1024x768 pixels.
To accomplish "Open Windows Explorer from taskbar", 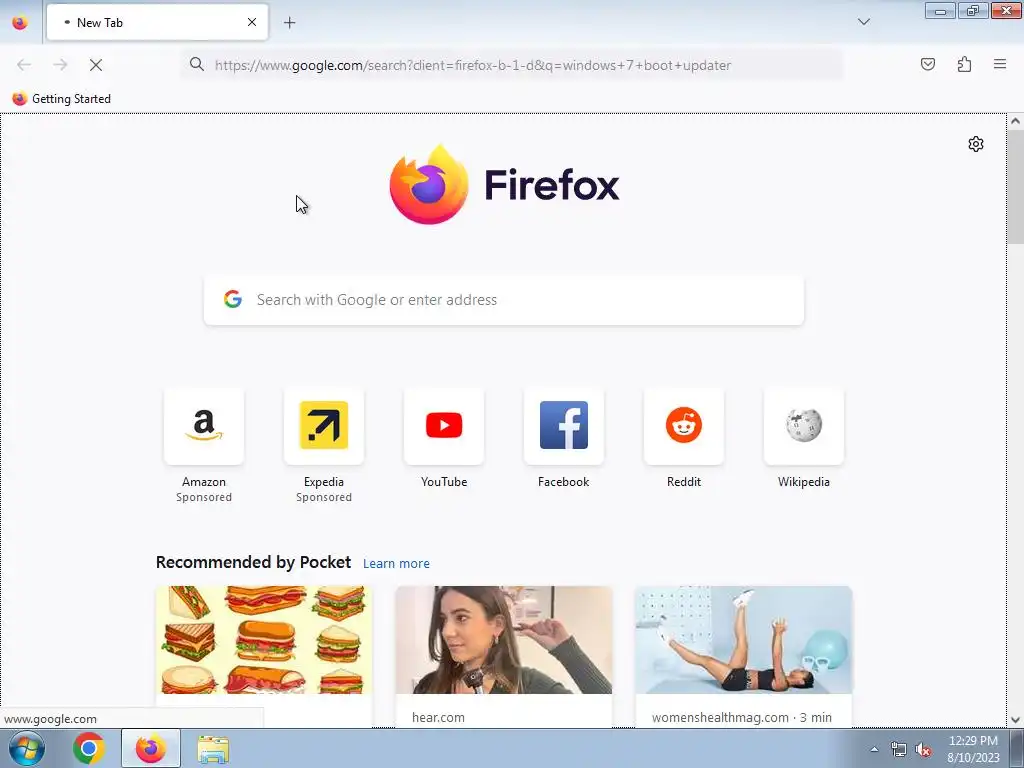I will (213, 748).
